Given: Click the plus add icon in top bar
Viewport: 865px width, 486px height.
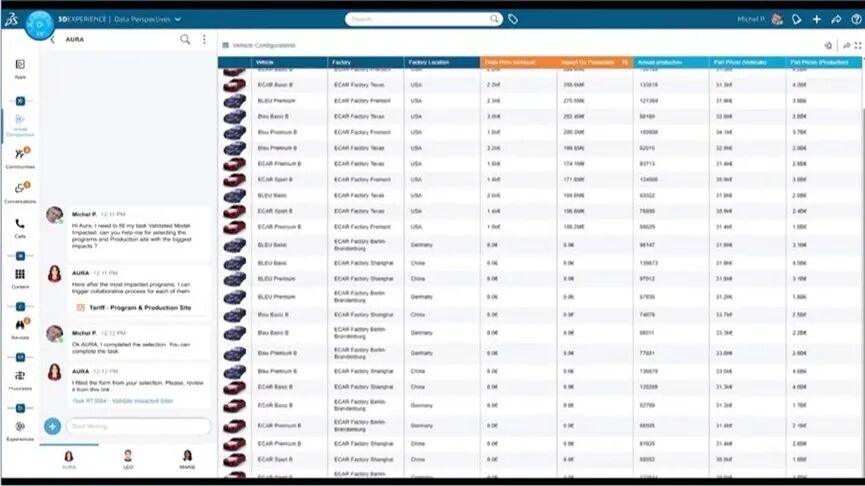Looking at the screenshot, I should coord(816,19).
